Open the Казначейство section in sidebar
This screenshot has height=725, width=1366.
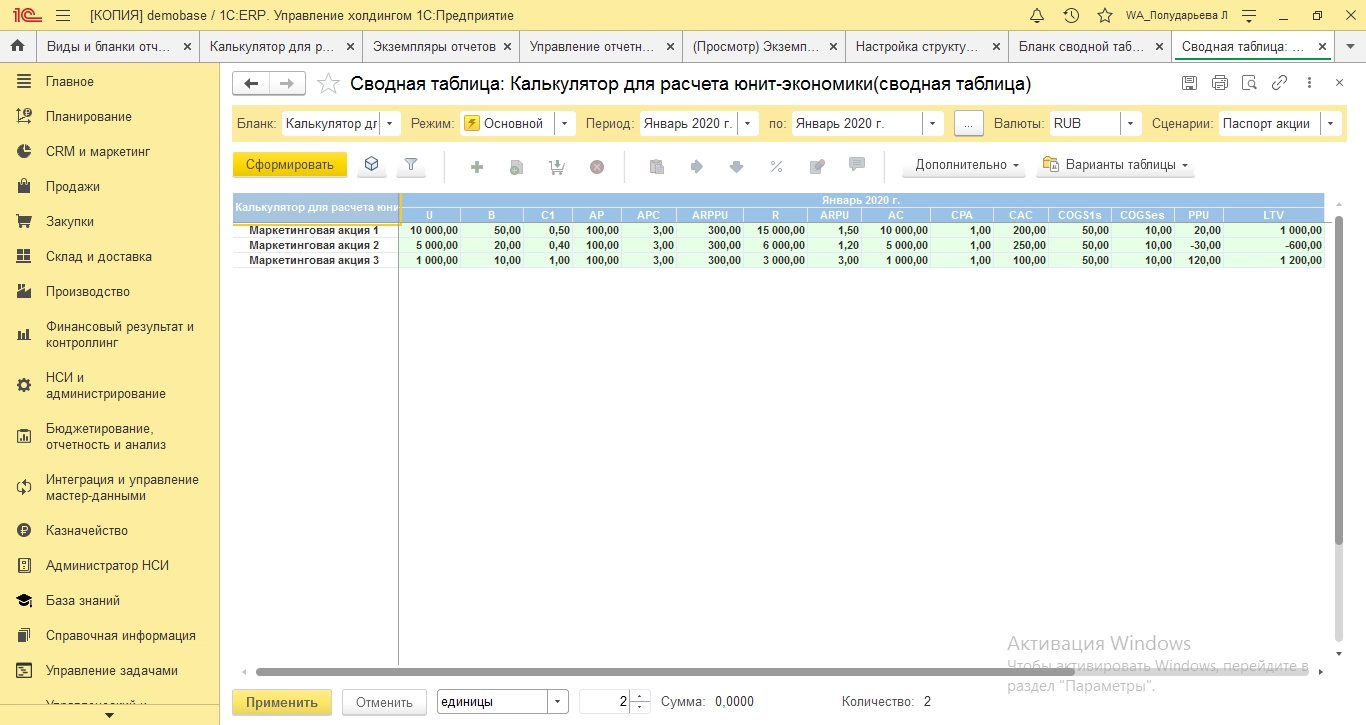[87, 531]
